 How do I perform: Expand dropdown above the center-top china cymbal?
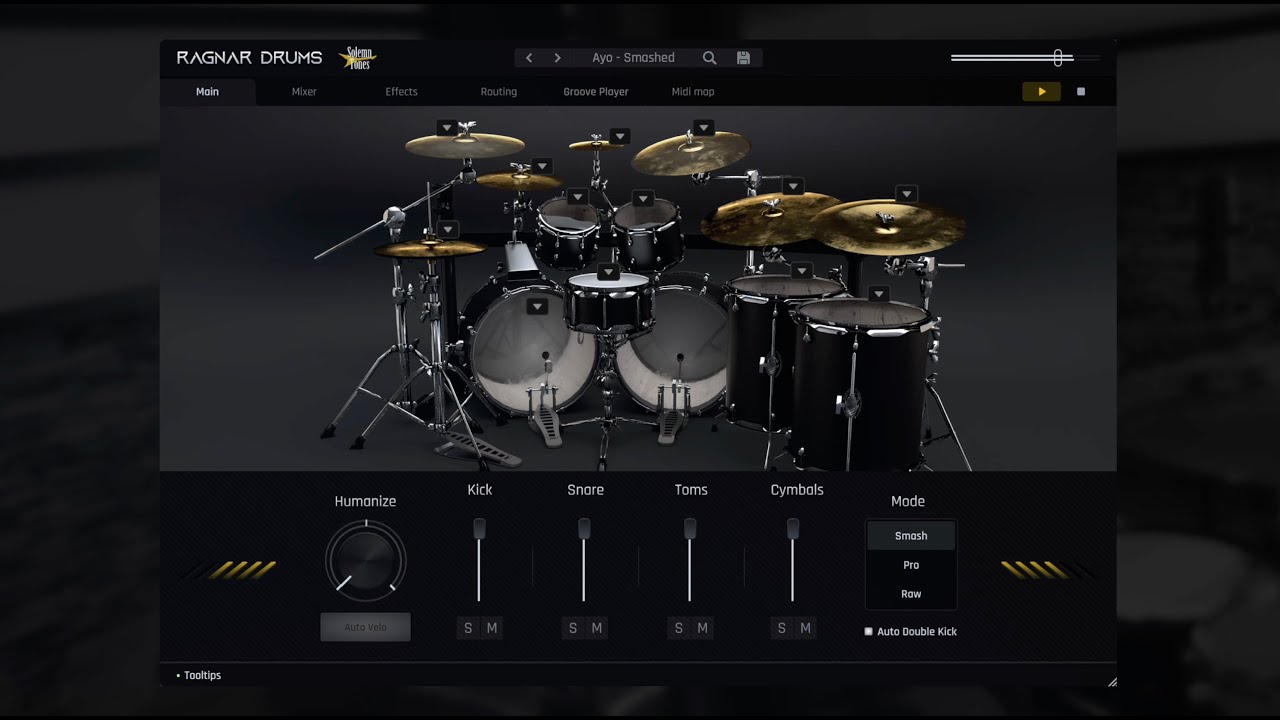coord(703,128)
